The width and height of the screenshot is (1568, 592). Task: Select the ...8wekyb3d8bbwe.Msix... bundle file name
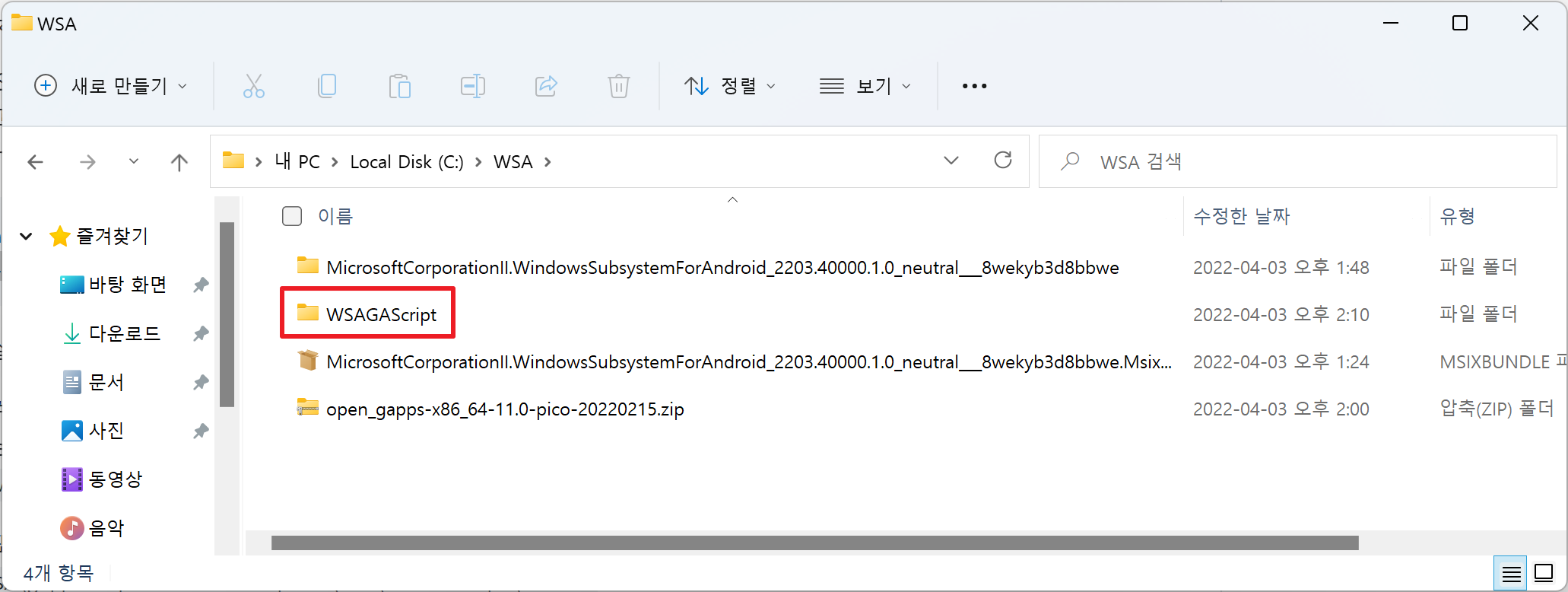[749, 361]
